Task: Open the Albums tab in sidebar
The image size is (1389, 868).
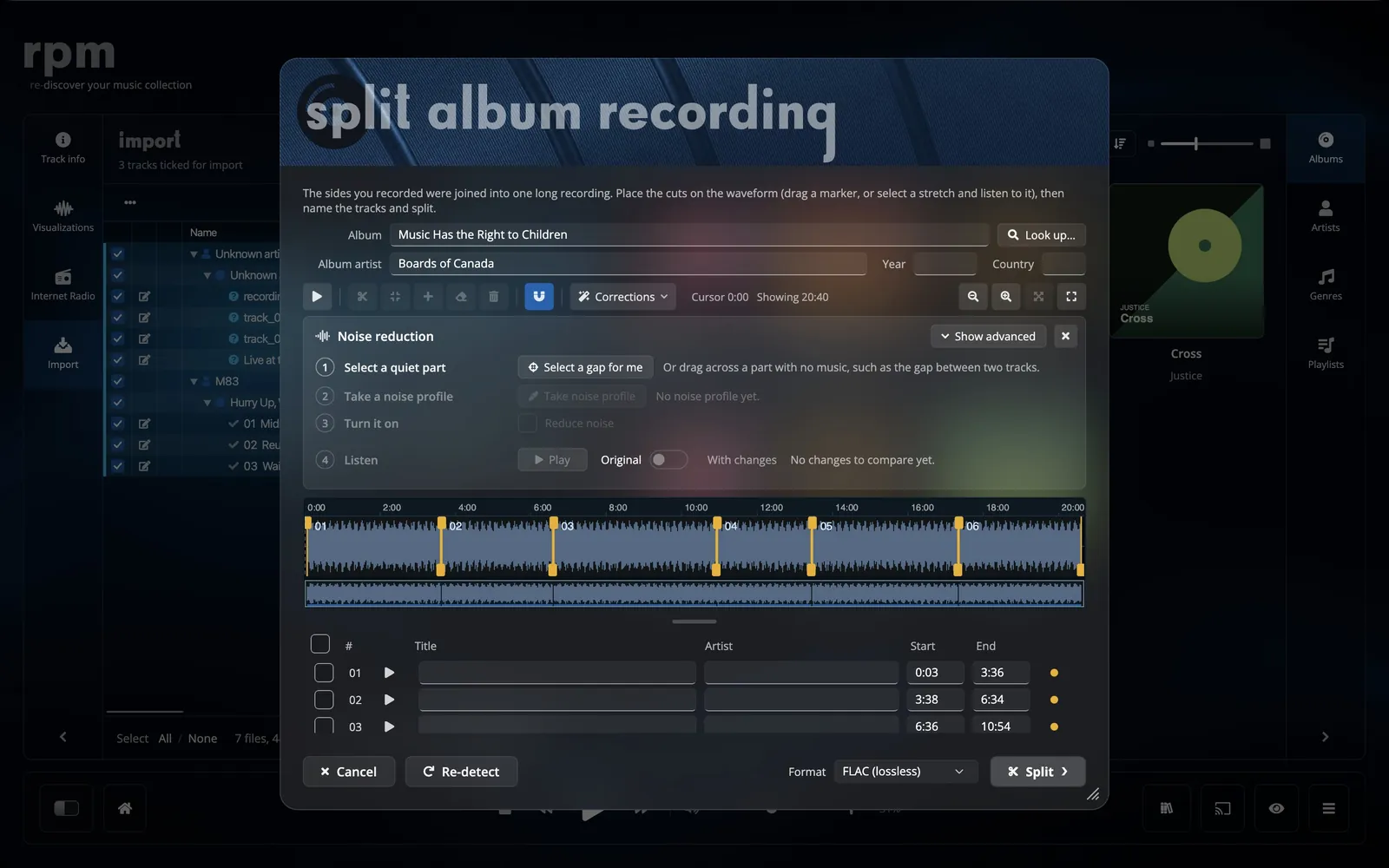Action: [1326, 148]
